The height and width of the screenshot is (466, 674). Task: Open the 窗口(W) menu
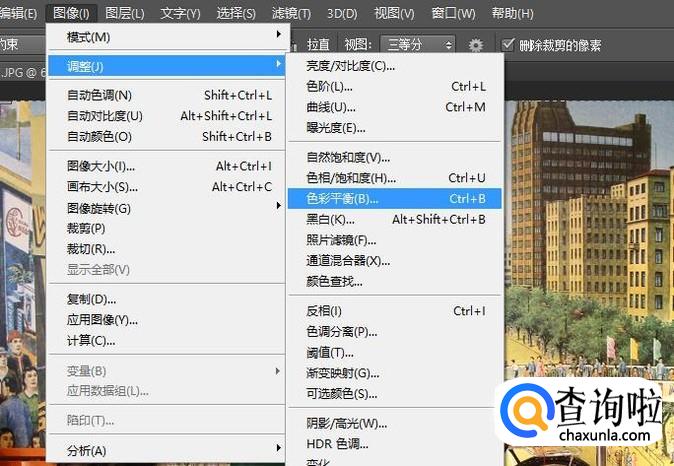click(453, 13)
